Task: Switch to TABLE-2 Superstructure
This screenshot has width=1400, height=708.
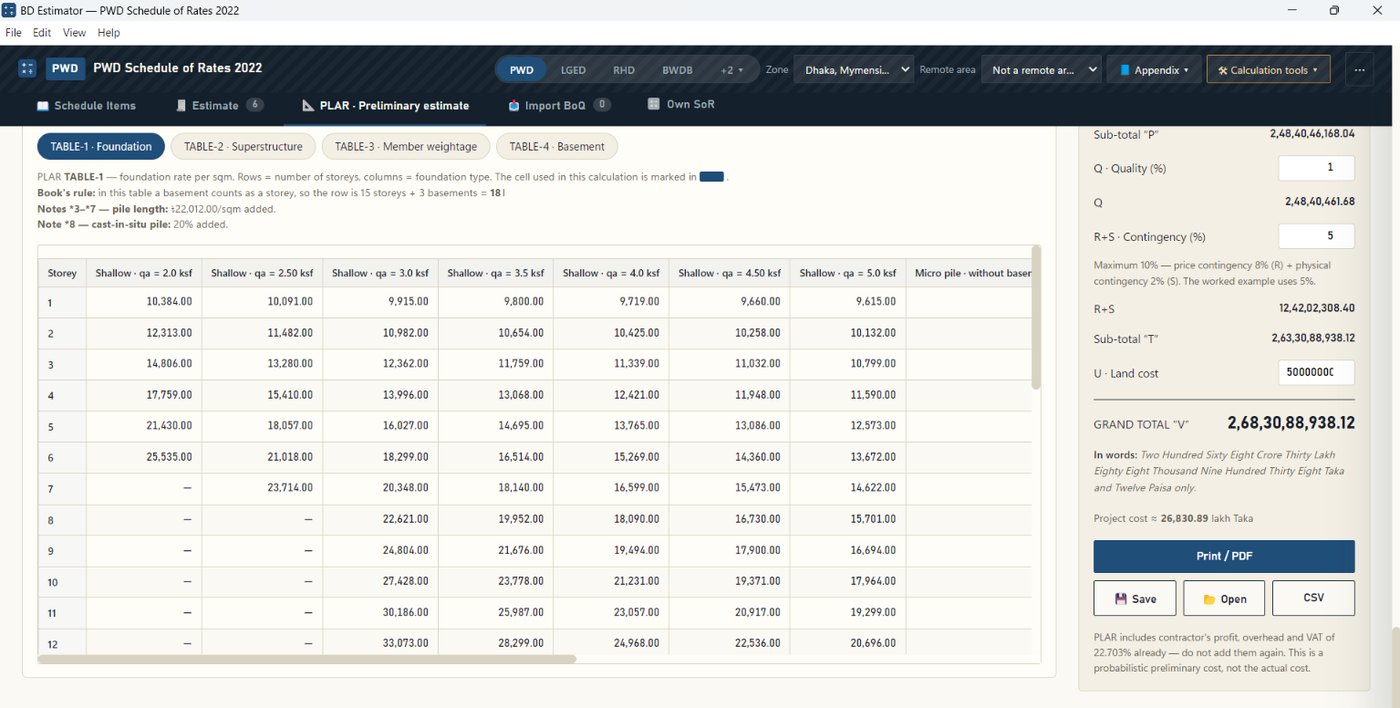Action: (x=243, y=146)
